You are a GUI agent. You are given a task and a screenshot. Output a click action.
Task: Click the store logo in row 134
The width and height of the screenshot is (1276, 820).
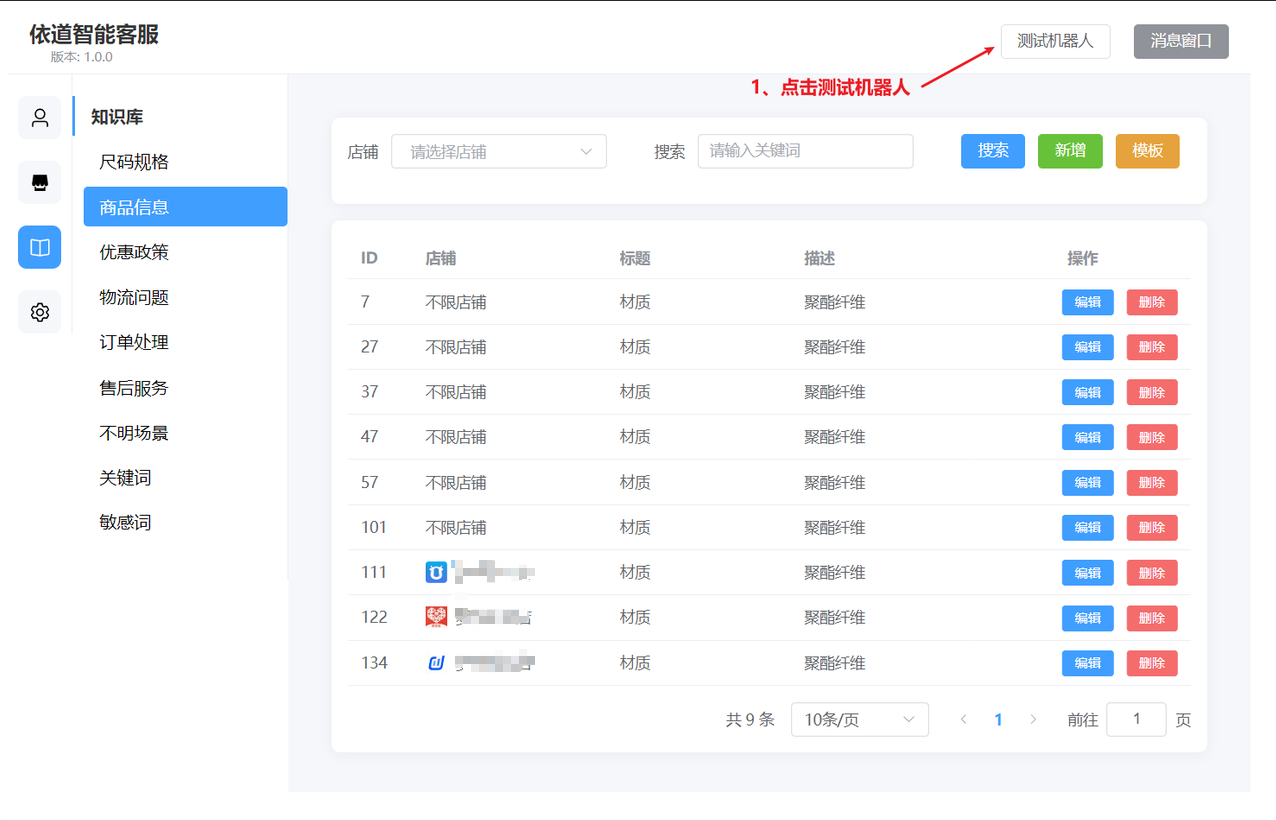pos(436,663)
